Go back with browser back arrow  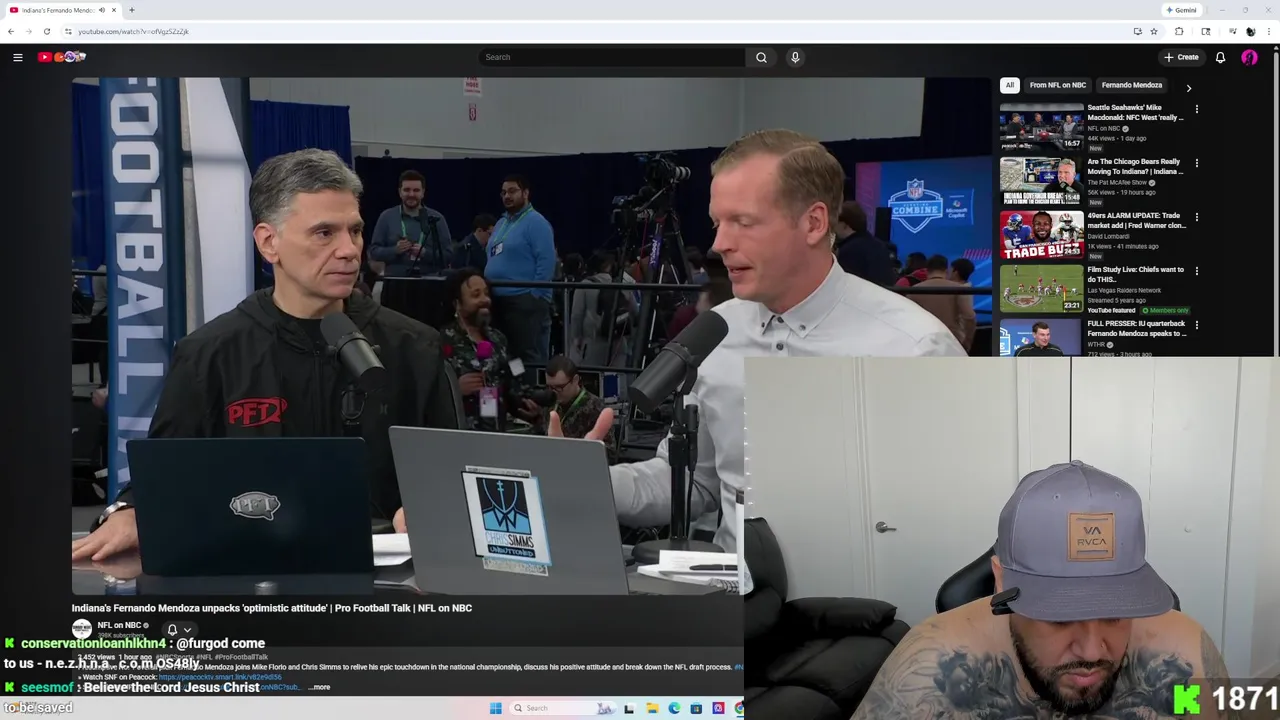click(11, 31)
